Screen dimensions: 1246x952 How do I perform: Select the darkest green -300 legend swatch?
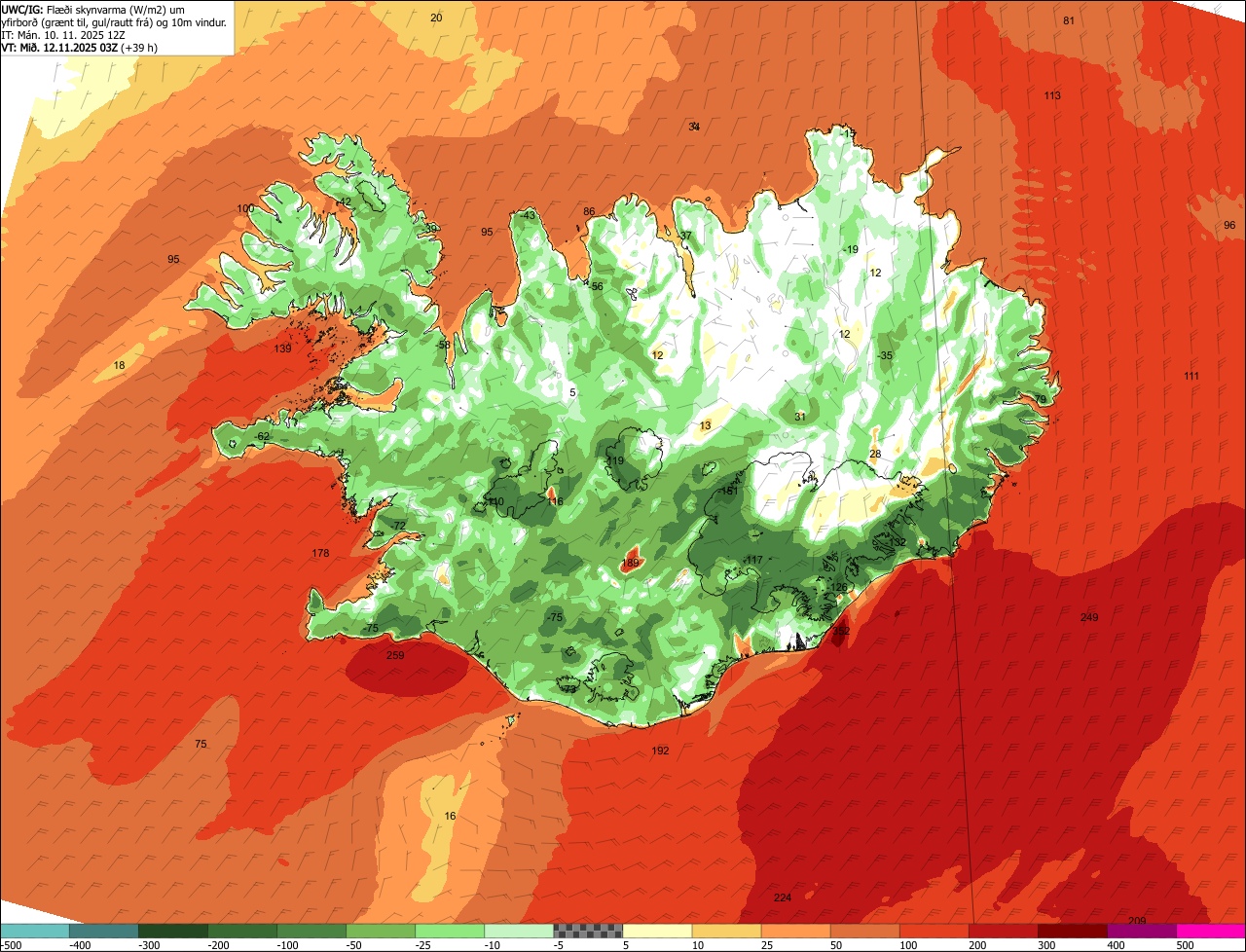[x=173, y=931]
